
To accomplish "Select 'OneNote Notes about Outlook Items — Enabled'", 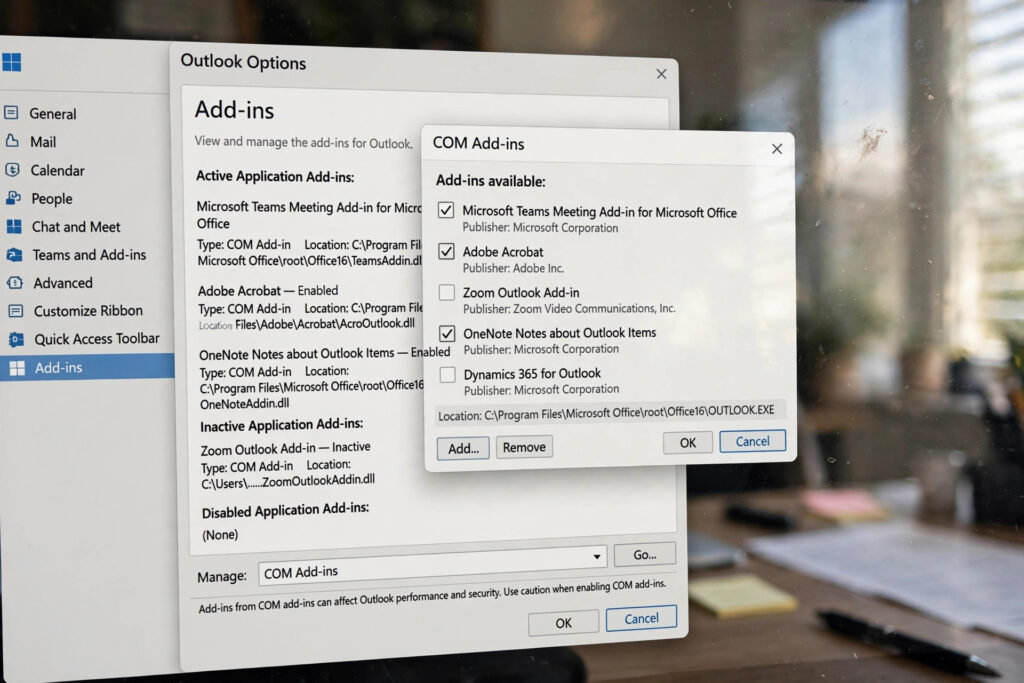I will pyautogui.click(x=325, y=353).
